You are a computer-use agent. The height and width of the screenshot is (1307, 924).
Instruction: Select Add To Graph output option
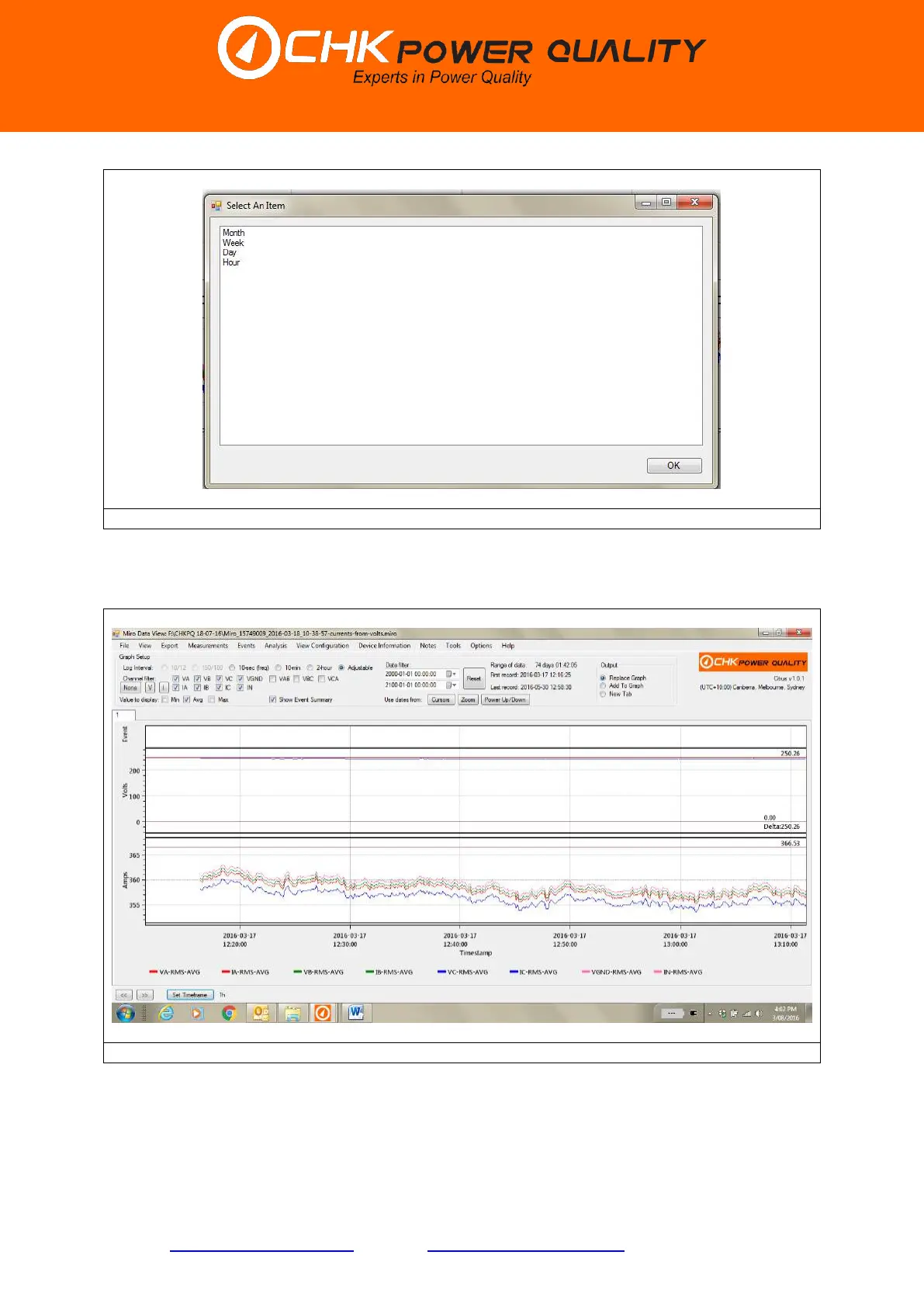click(603, 685)
